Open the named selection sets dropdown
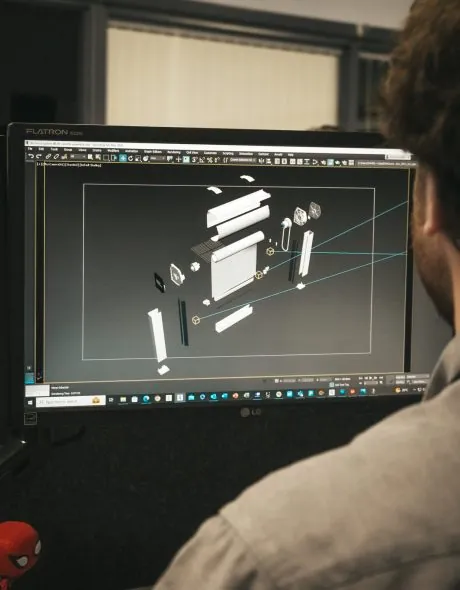The width and height of the screenshot is (460, 590). (243, 160)
